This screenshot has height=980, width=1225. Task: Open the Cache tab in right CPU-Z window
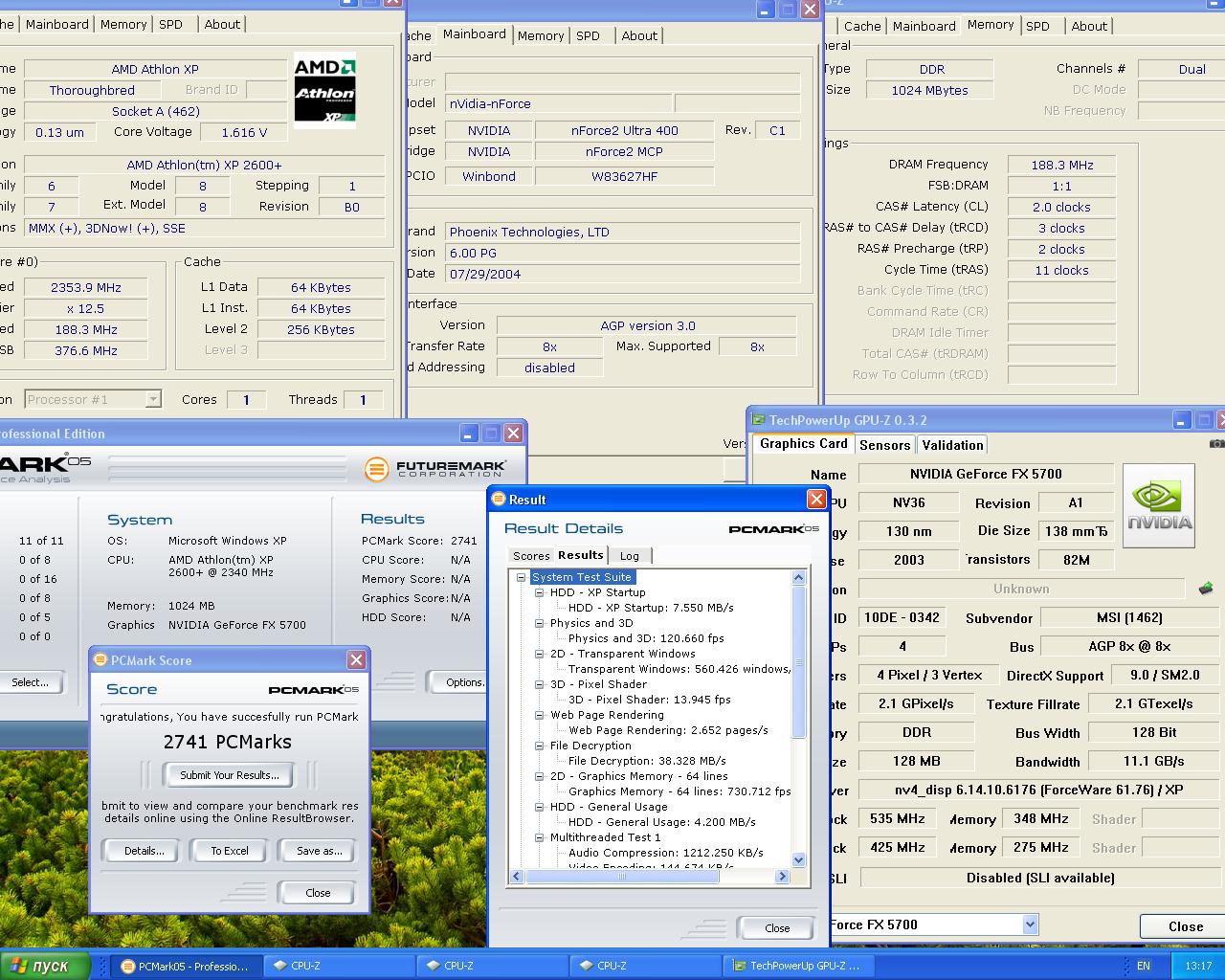click(x=862, y=26)
